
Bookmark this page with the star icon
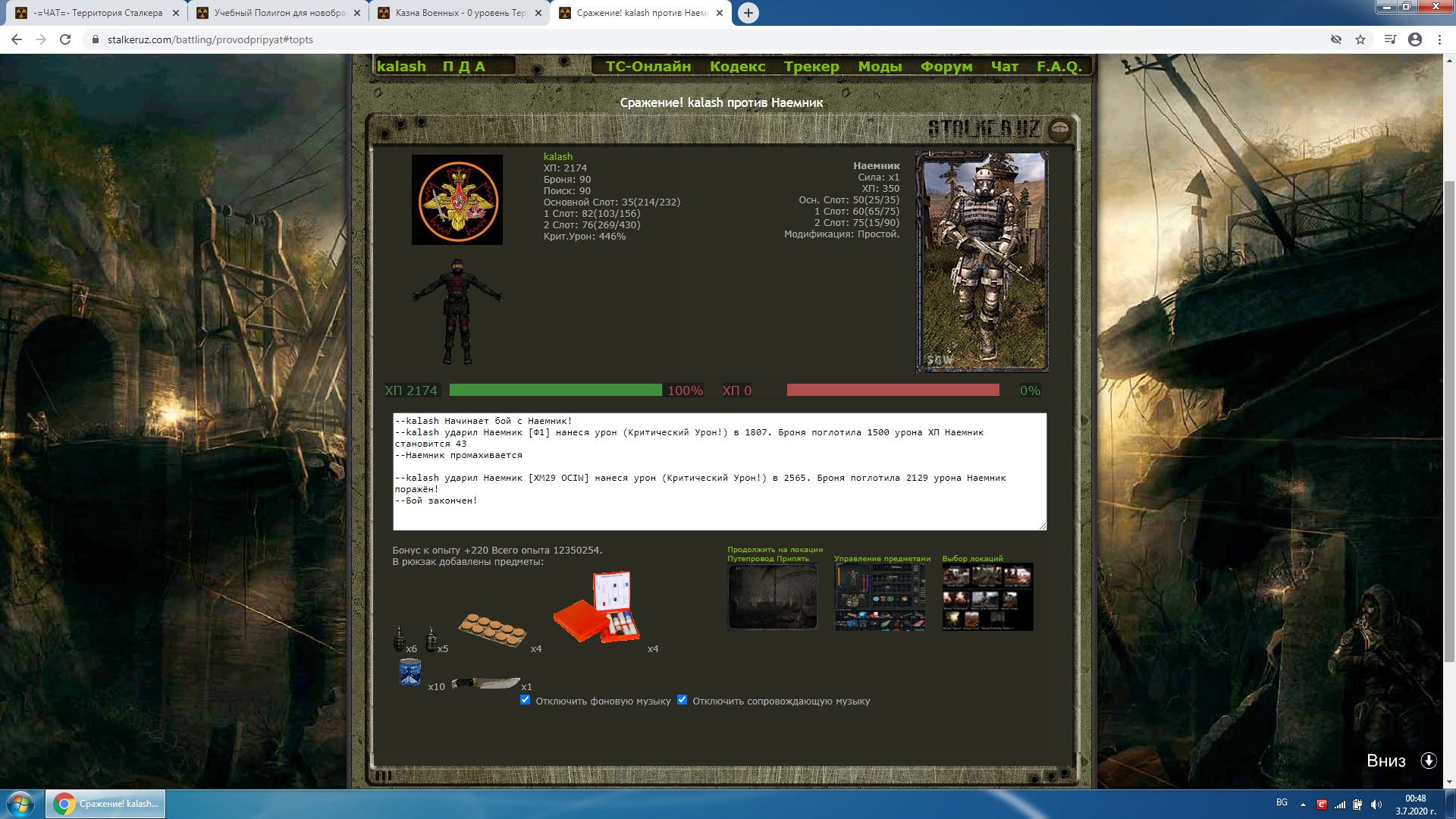(1360, 39)
